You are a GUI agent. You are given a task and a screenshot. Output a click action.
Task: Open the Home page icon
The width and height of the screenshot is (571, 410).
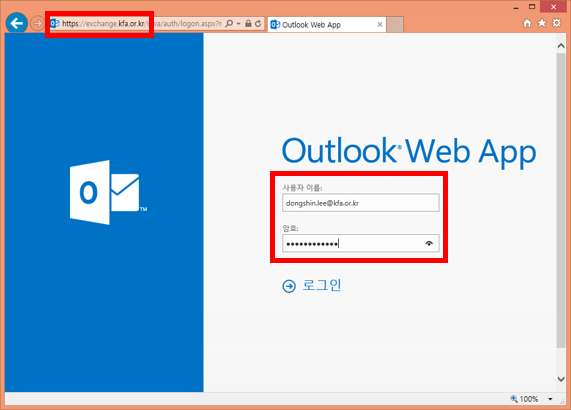tap(527, 24)
